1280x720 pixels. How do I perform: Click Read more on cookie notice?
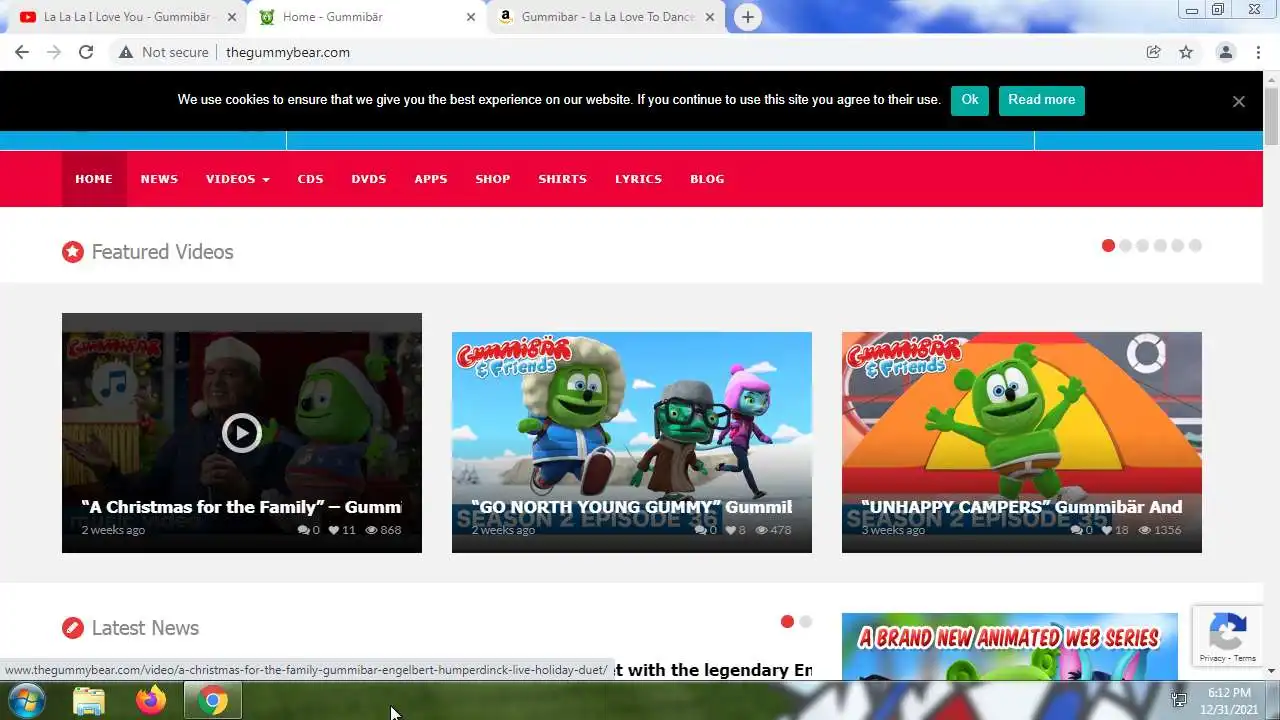point(1042,100)
